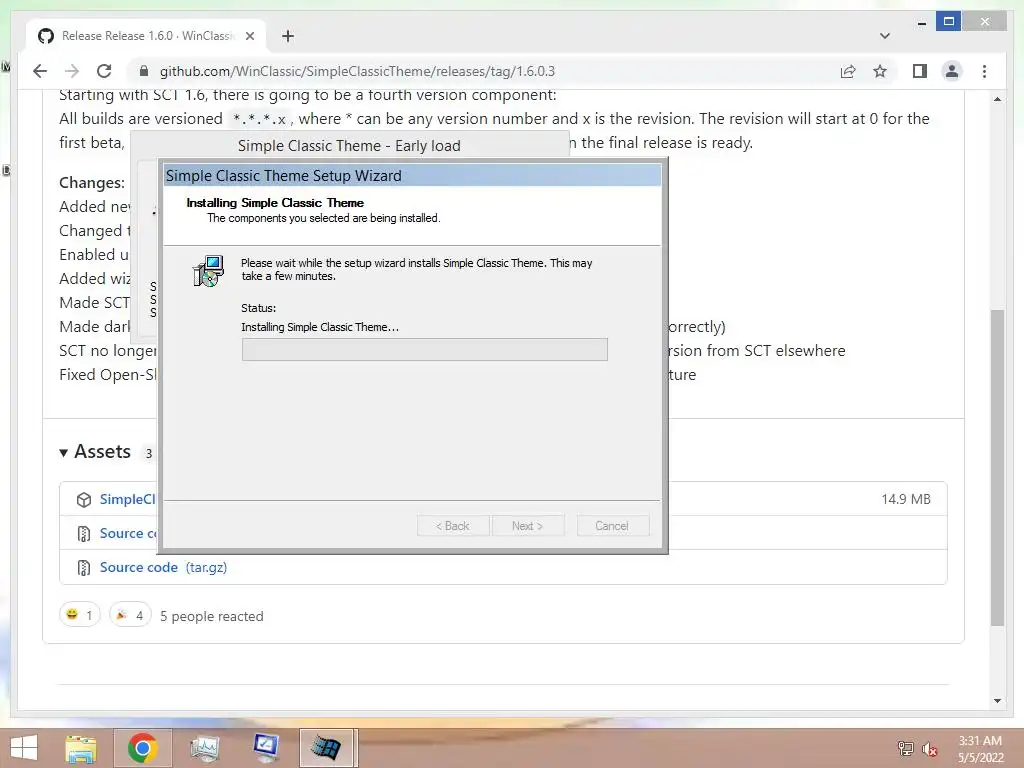The height and width of the screenshot is (768, 1024).
Task: Click the page scrollbar's down arrow
Action: (x=997, y=701)
